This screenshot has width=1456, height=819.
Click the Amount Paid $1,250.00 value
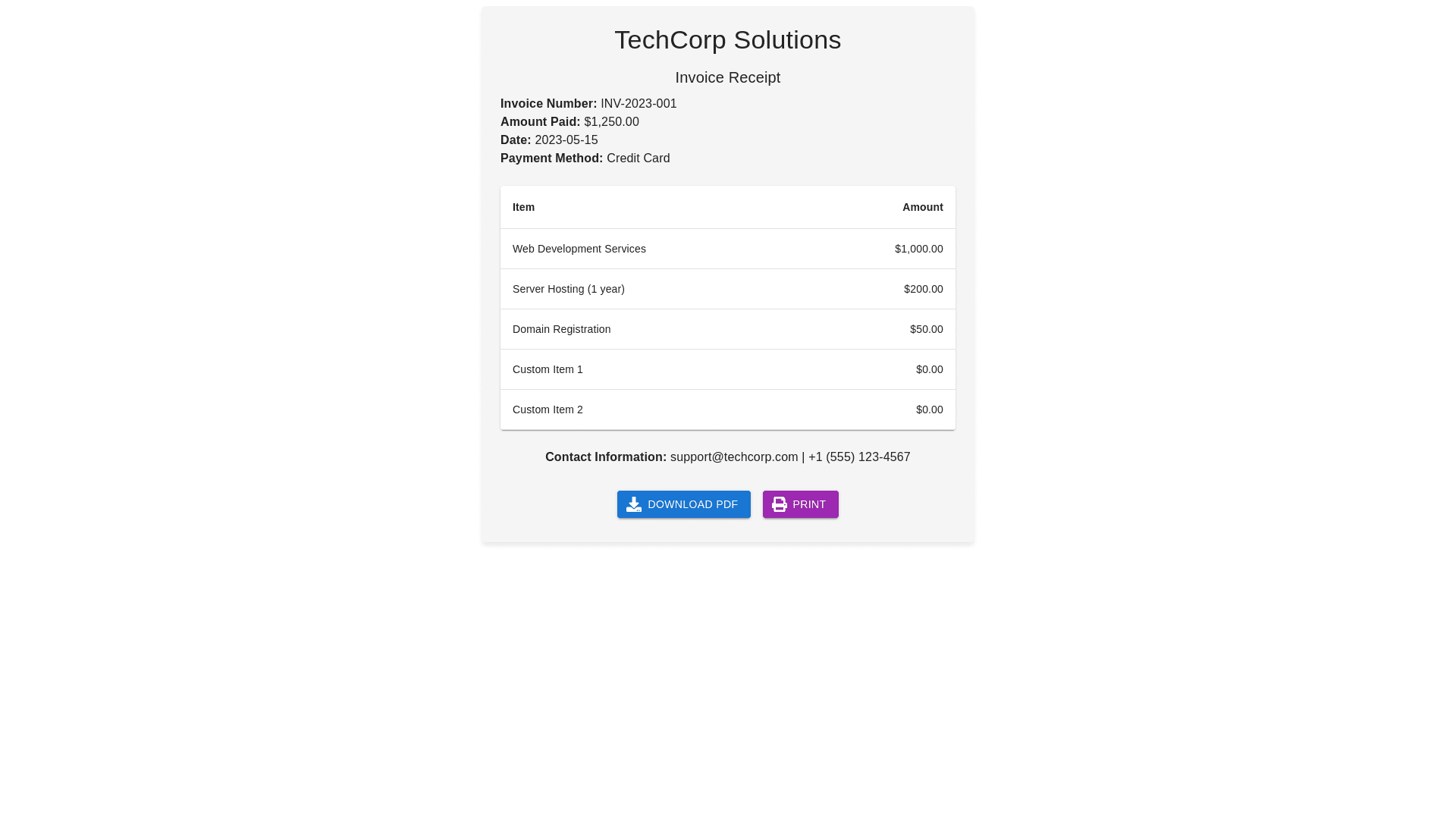coord(611,122)
